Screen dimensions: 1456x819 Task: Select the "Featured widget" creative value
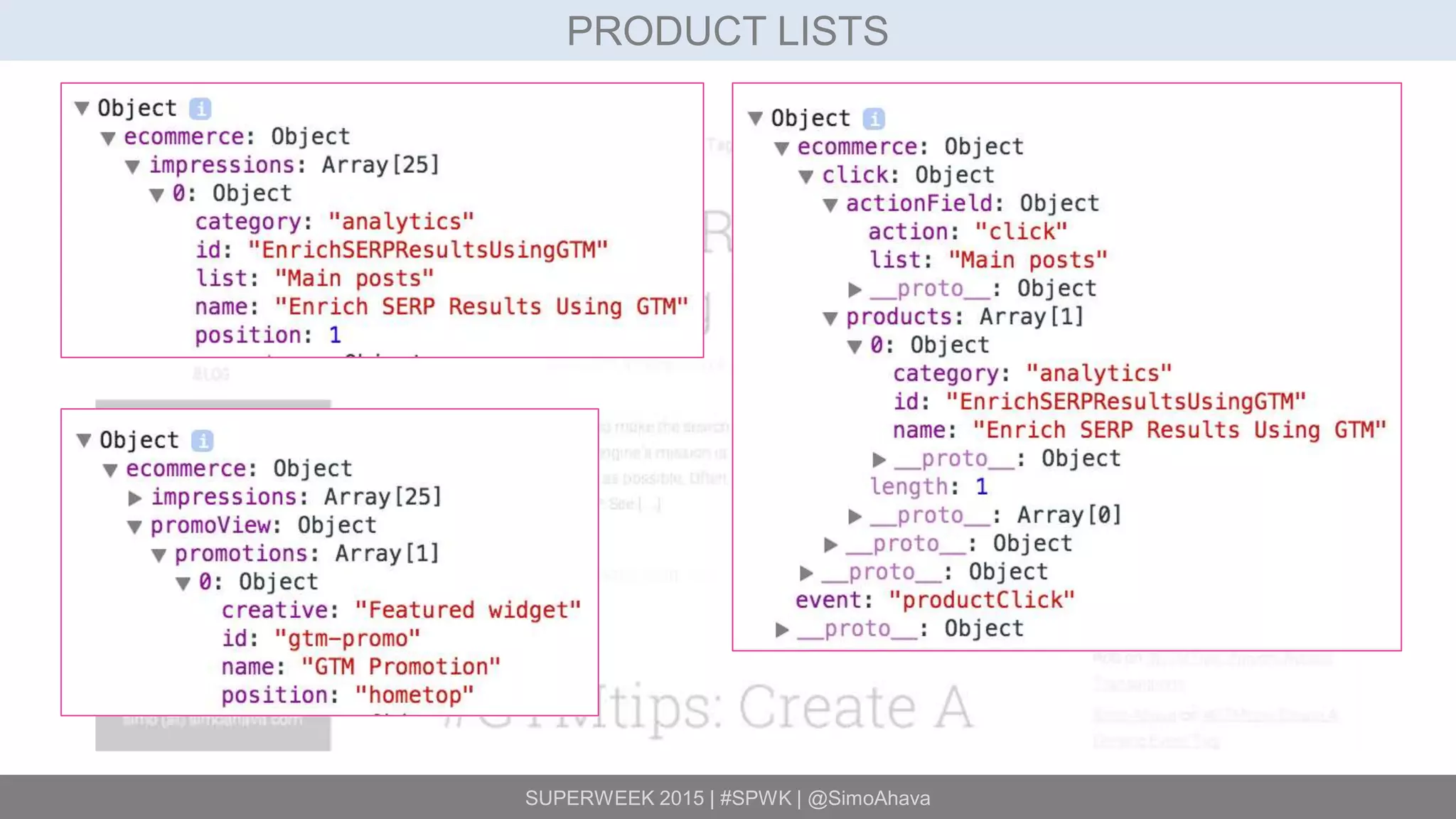point(468,611)
